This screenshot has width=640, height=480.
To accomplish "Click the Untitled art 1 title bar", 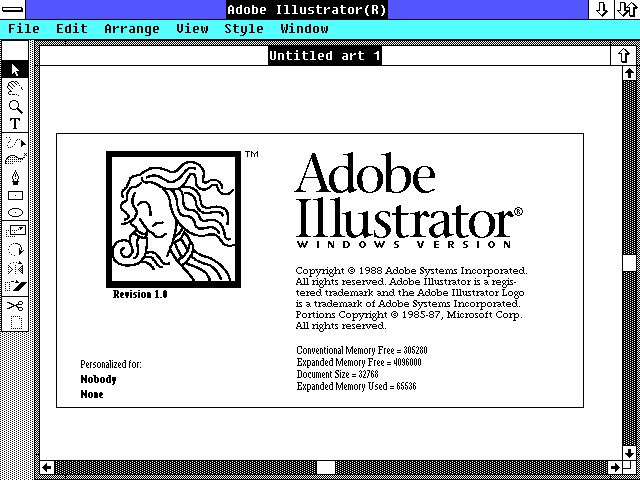I will 325,56.
